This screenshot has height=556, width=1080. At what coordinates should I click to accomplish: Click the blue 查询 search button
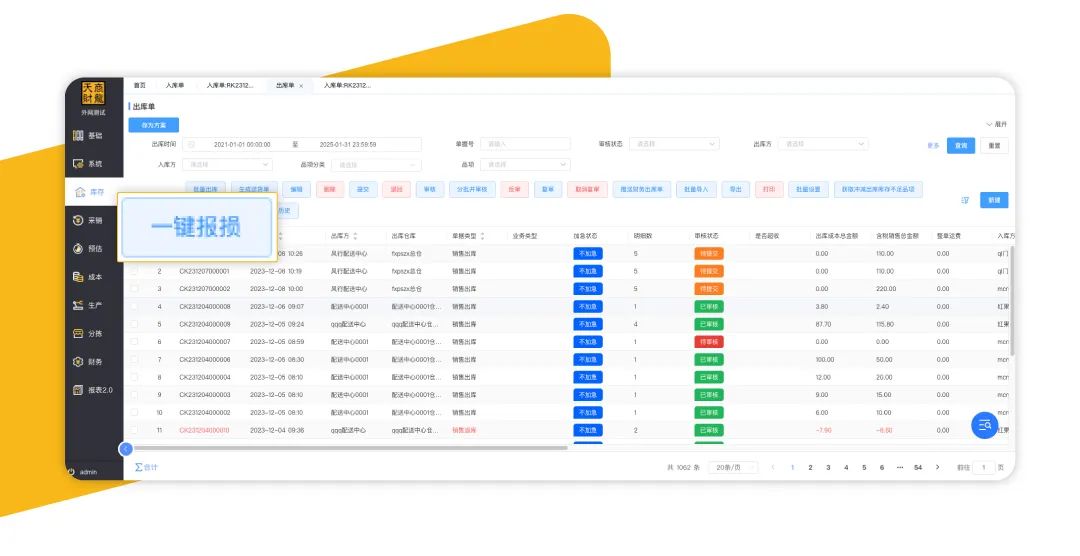pyautogui.click(x=961, y=145)
